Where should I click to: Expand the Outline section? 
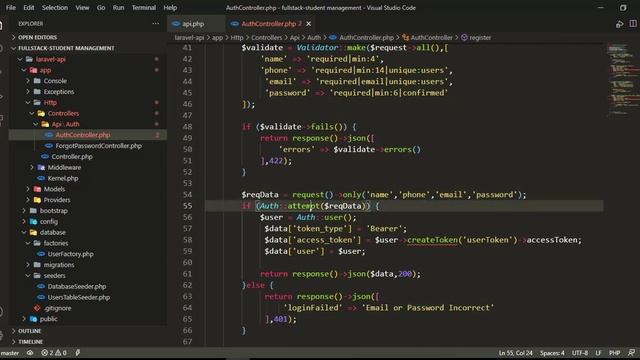29,331
